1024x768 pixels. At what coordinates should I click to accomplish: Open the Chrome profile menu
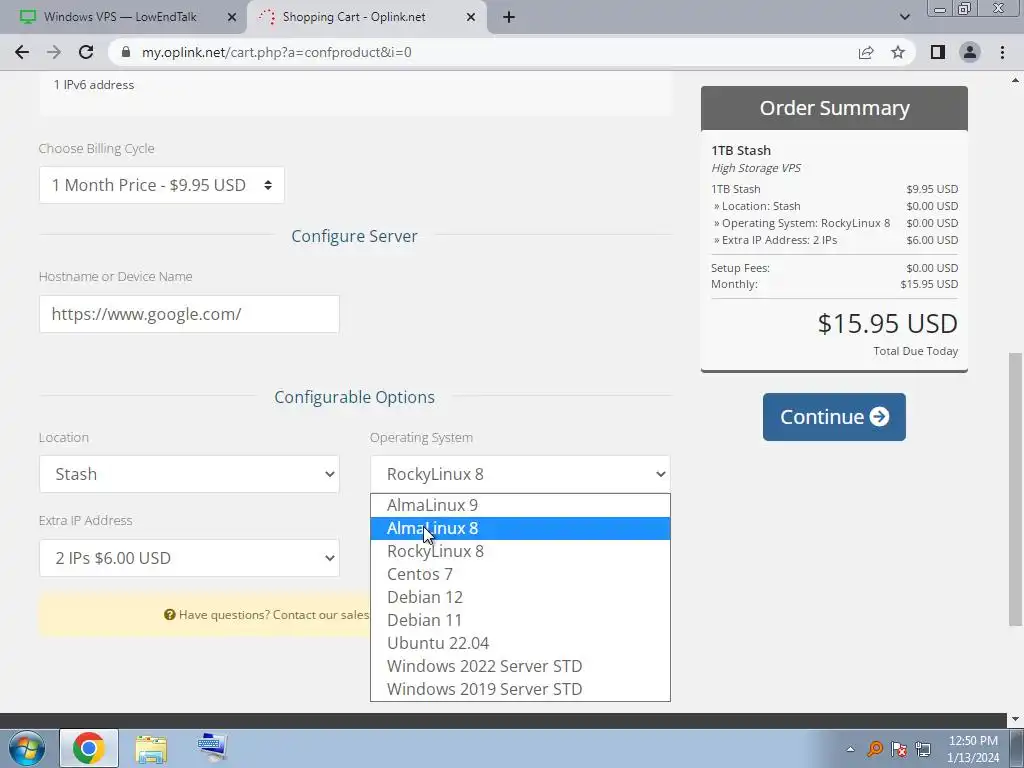(970, 52)
